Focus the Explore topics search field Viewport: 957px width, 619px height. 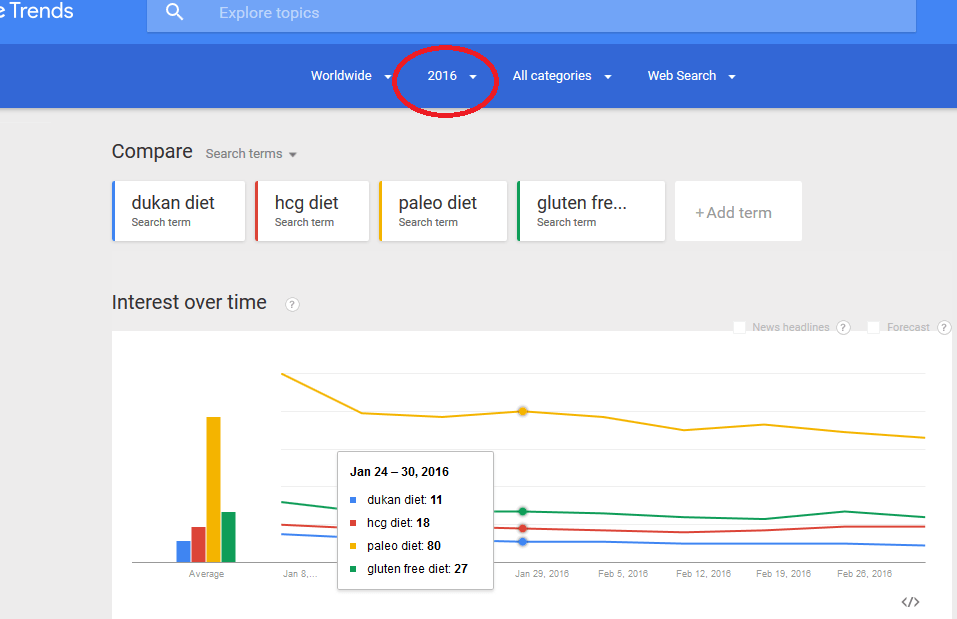click(531, 13)
